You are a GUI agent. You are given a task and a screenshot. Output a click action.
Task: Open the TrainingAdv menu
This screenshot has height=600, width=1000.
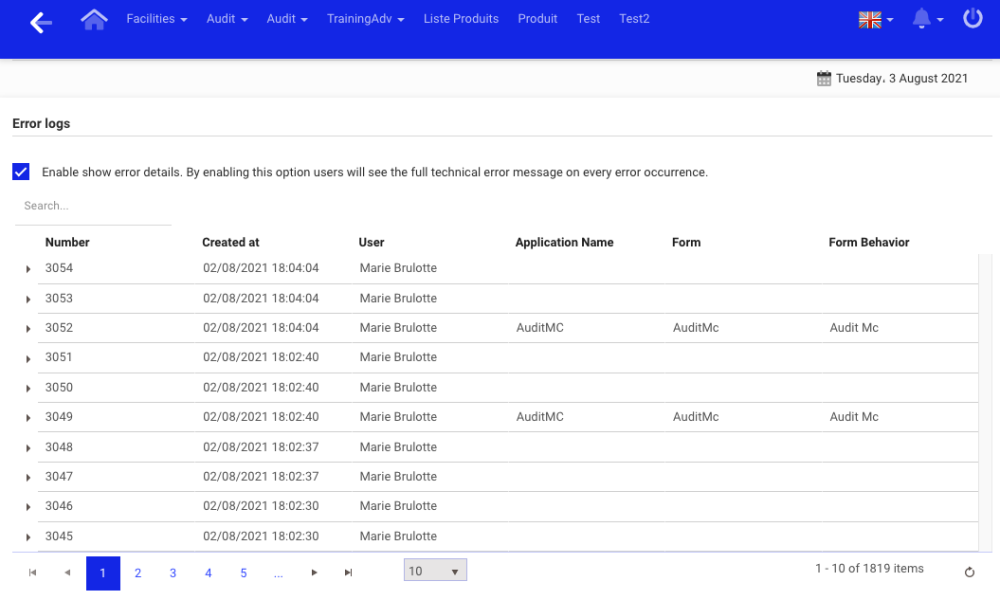tap(365, 18)
